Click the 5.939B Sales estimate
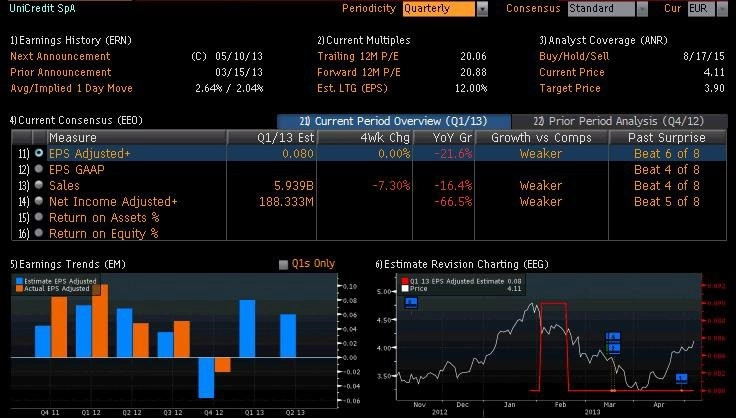The image size is (736, 418). tap(293, 185)
